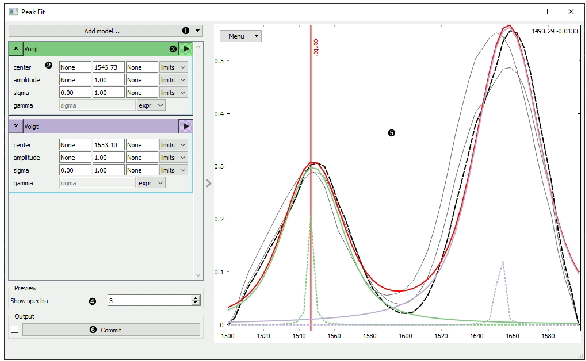Click purple model's amplitude maximum field
The width and height of the screenshot is (586, 361).
pos(142,157)
